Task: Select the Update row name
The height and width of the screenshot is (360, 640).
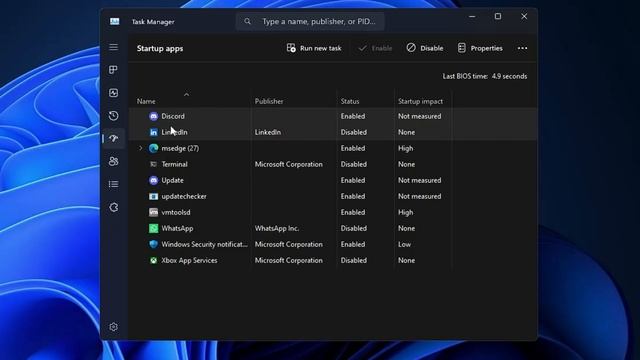Action: click(x=172, y=180)
